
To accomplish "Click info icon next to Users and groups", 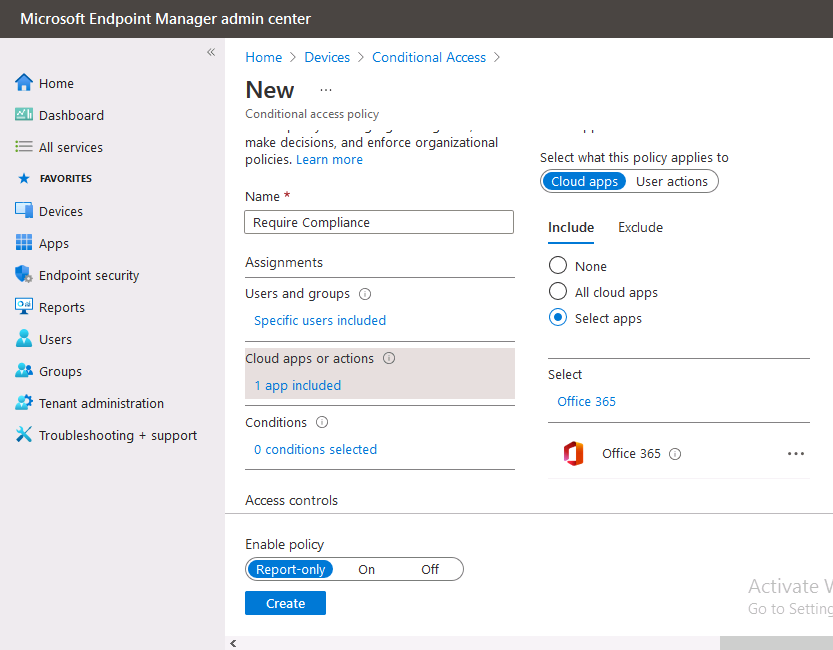I will (x=365, y=294).
